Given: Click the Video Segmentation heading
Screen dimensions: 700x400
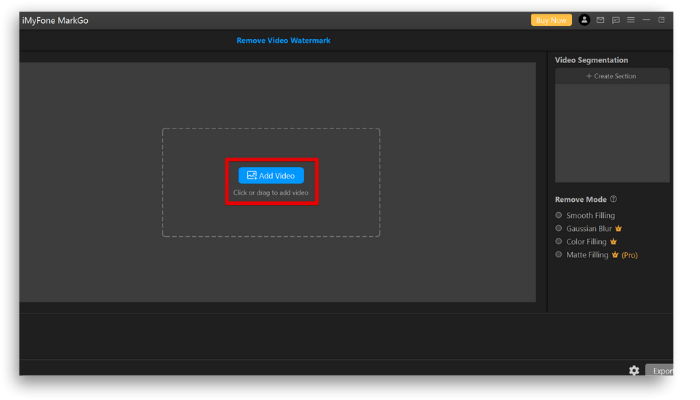Looking at the screenshot, I should tap(591, 60).
